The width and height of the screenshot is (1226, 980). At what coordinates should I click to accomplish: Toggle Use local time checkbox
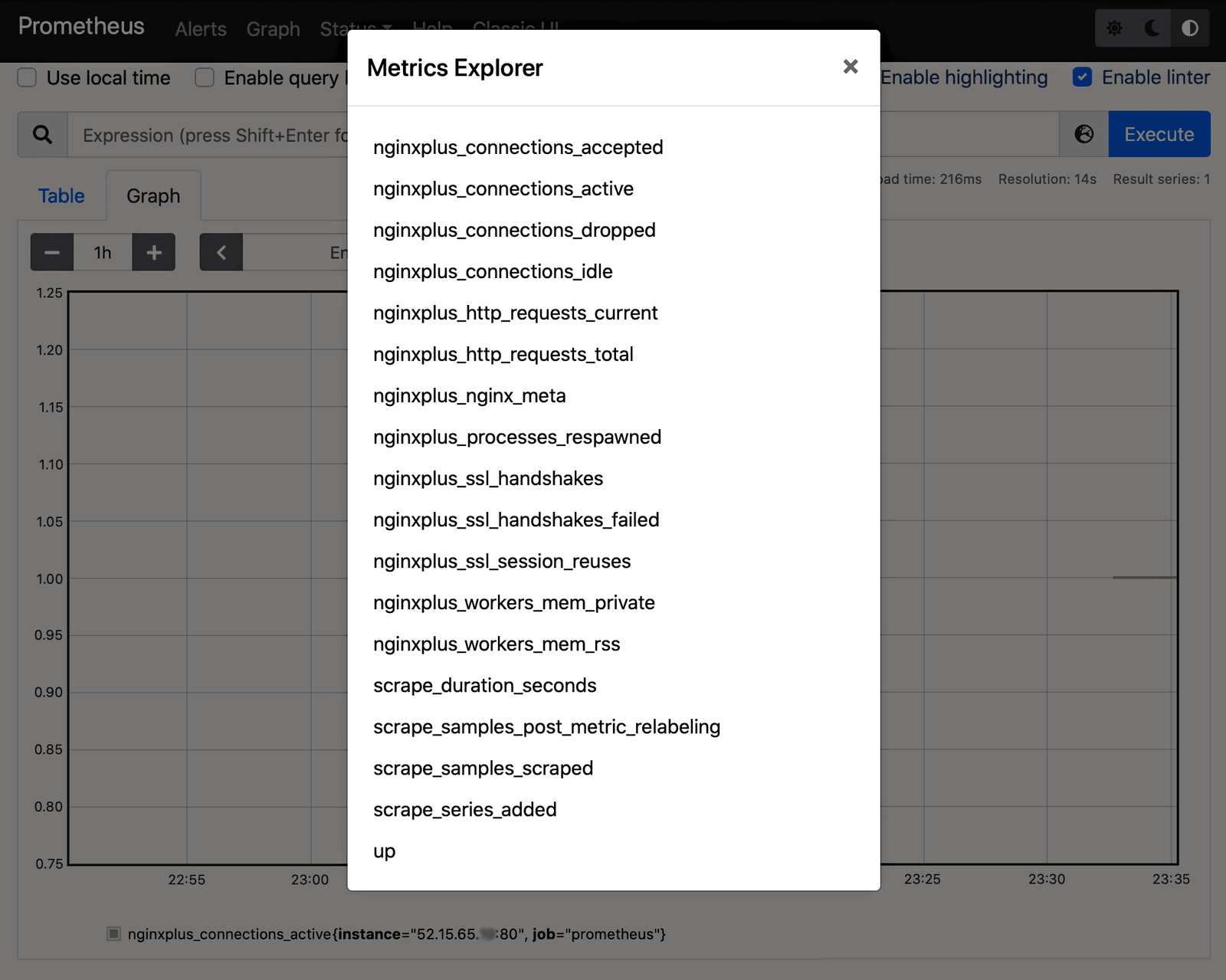pyautogui.click(x=28, y=77)
